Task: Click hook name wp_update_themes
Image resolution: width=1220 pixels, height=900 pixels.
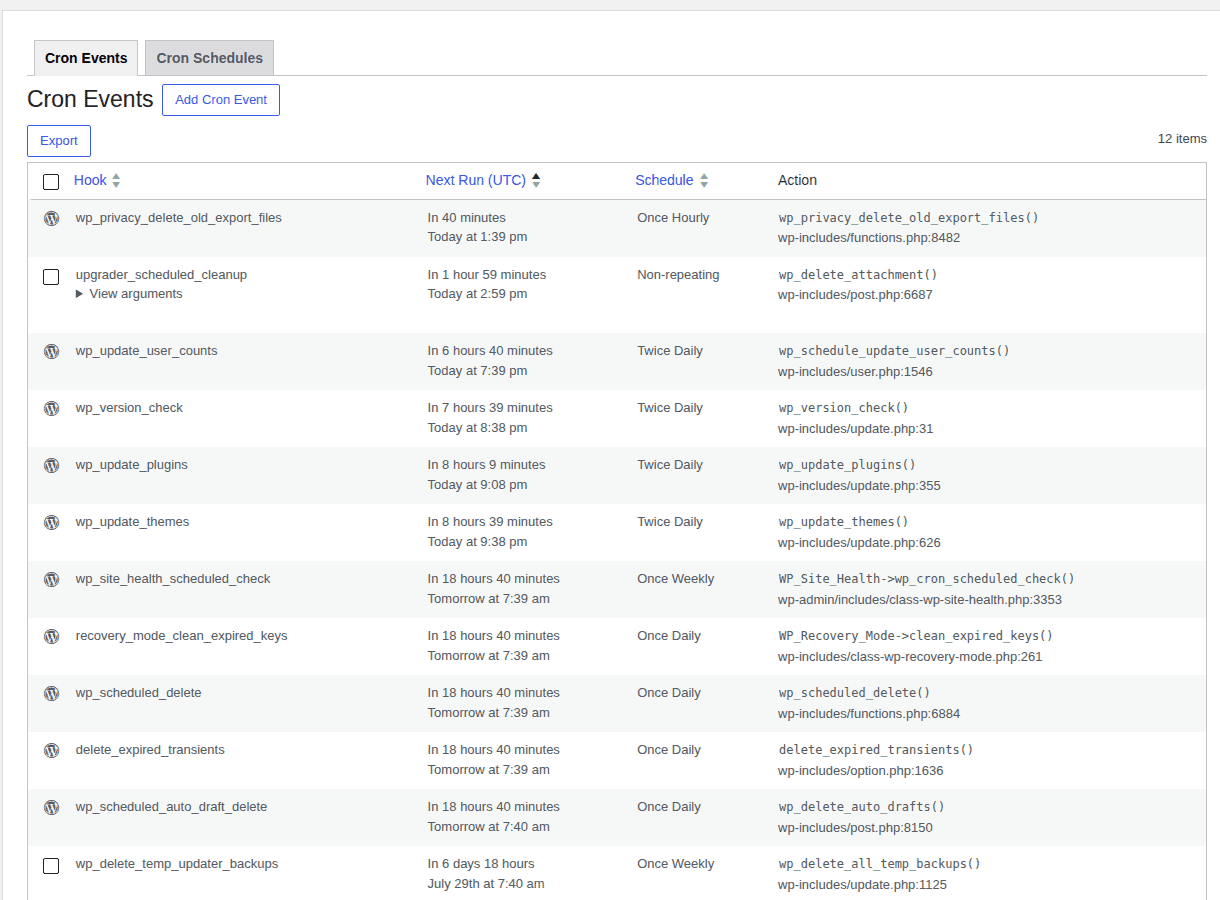Action: [x=132, y=522]
